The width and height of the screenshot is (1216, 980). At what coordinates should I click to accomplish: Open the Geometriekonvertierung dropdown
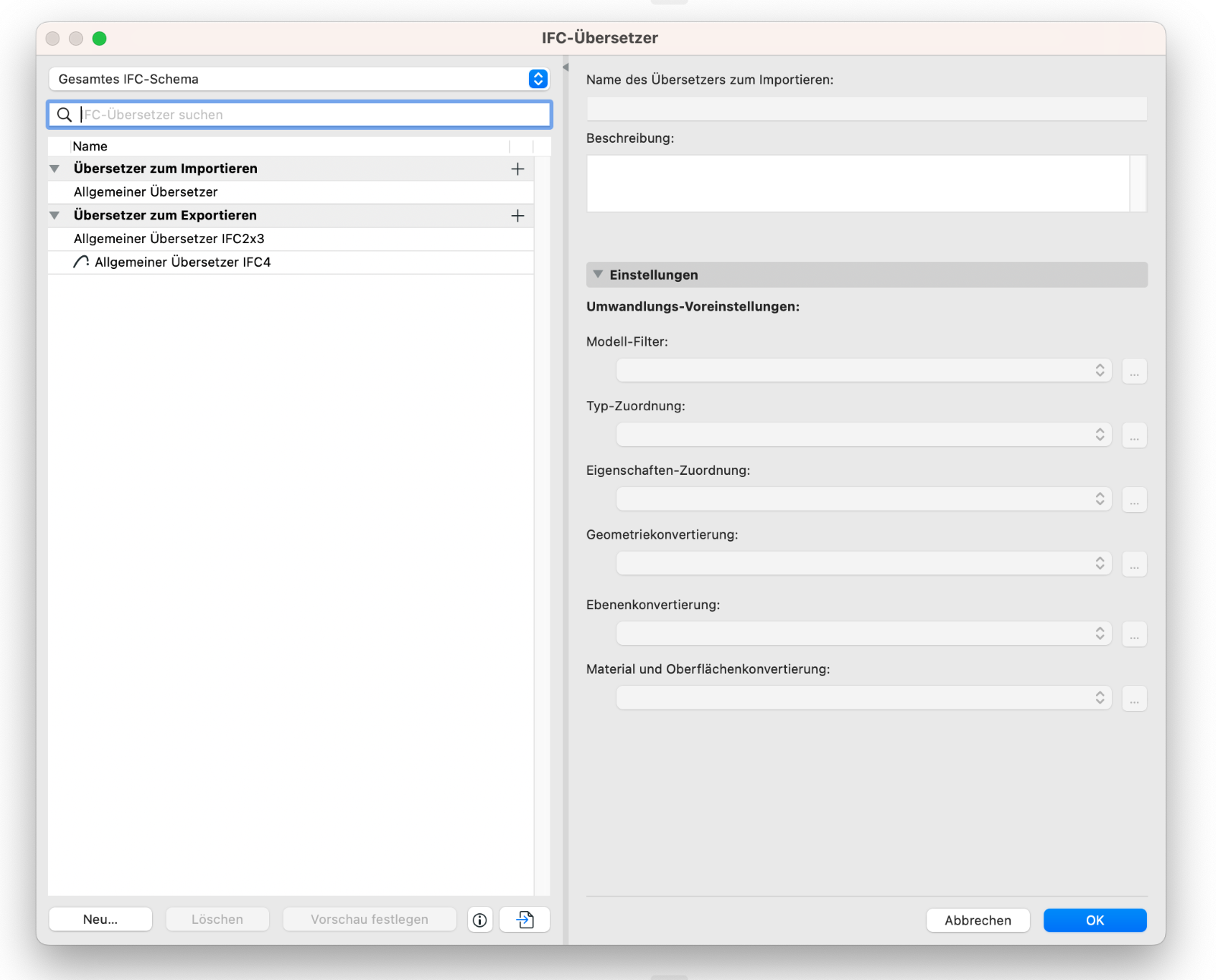tap(864, 564)
